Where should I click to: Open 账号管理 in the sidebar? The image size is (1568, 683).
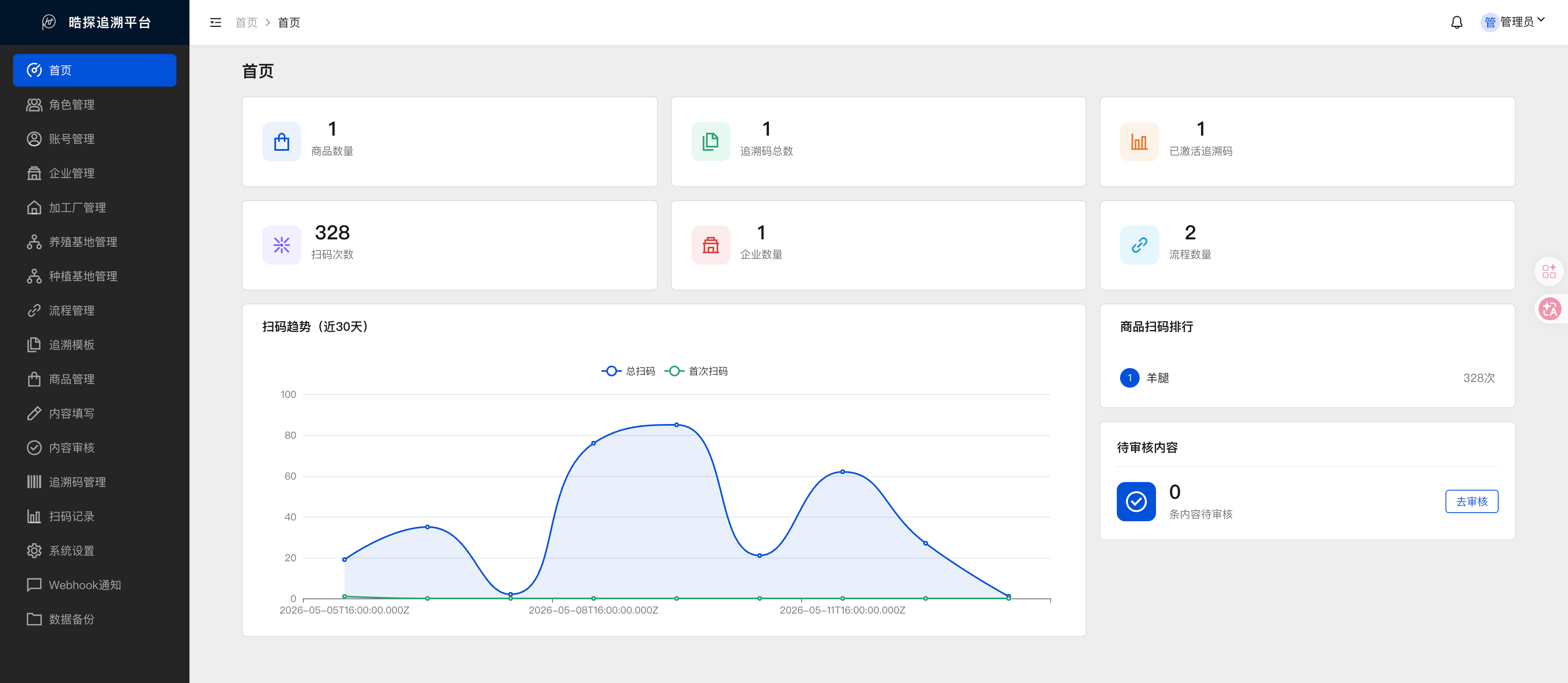94,139
